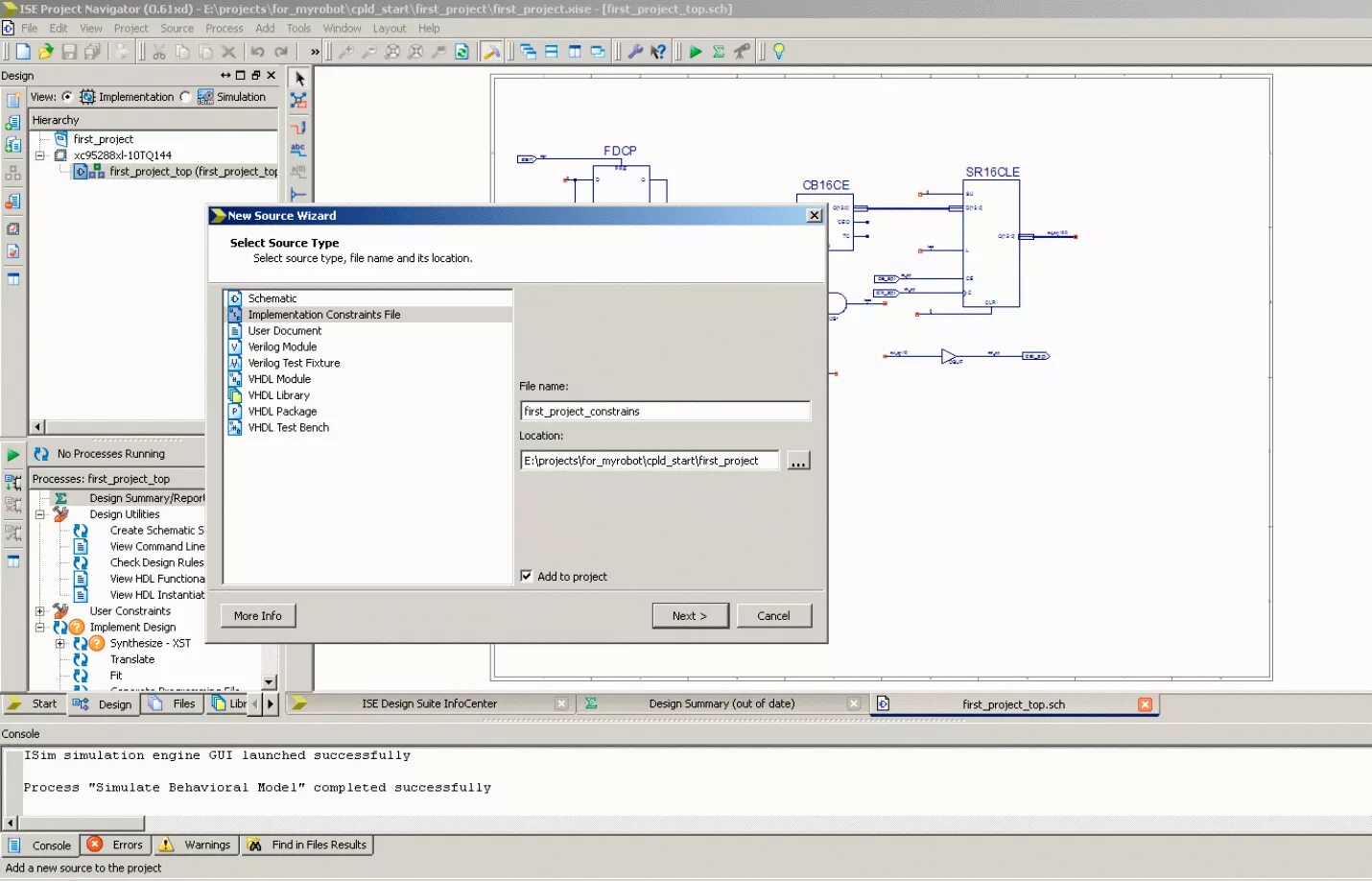Click the Refresh toolbar icon

(461, 52)
